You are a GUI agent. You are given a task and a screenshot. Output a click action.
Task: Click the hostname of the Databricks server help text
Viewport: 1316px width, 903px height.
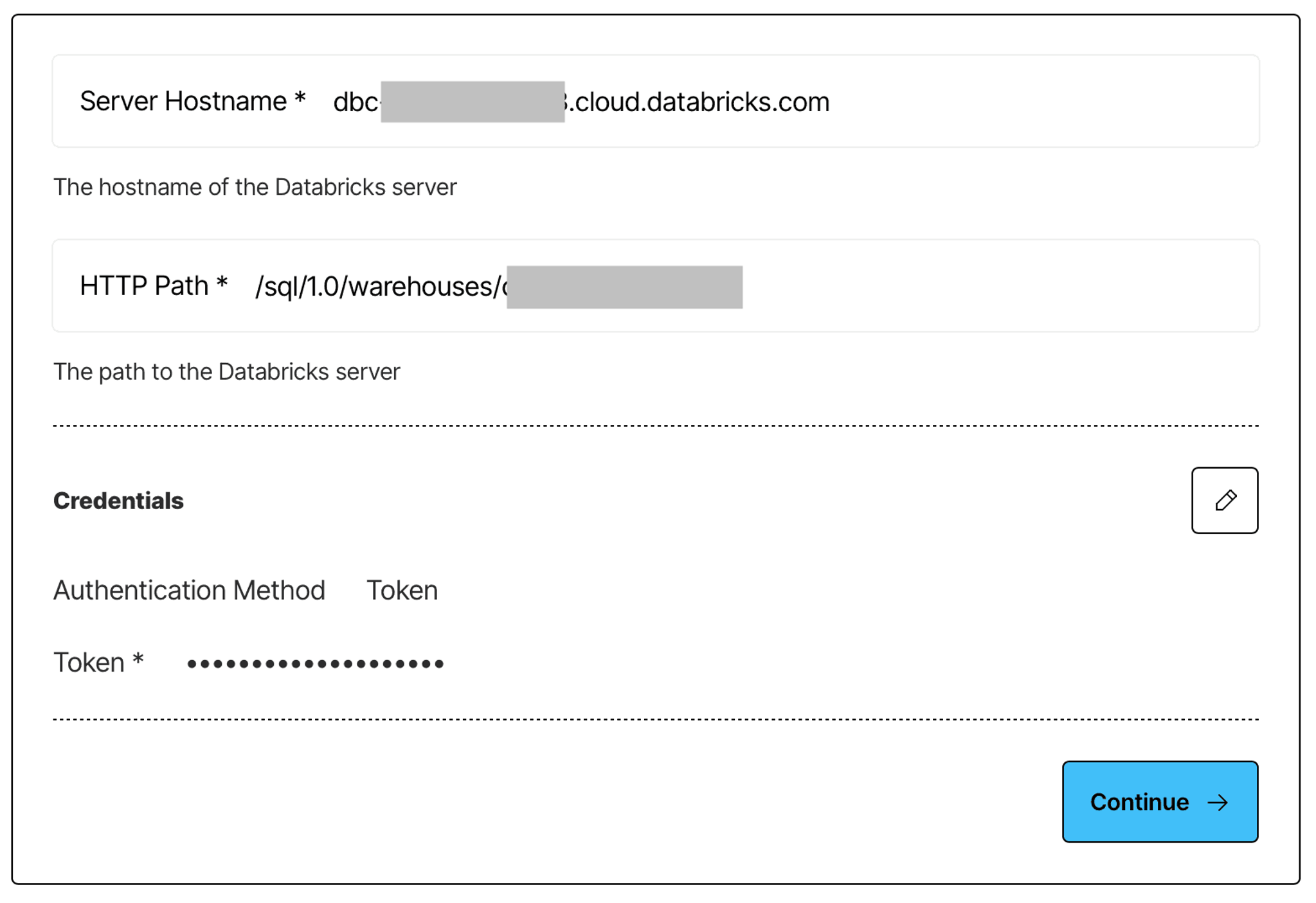(x=255, y=187)
